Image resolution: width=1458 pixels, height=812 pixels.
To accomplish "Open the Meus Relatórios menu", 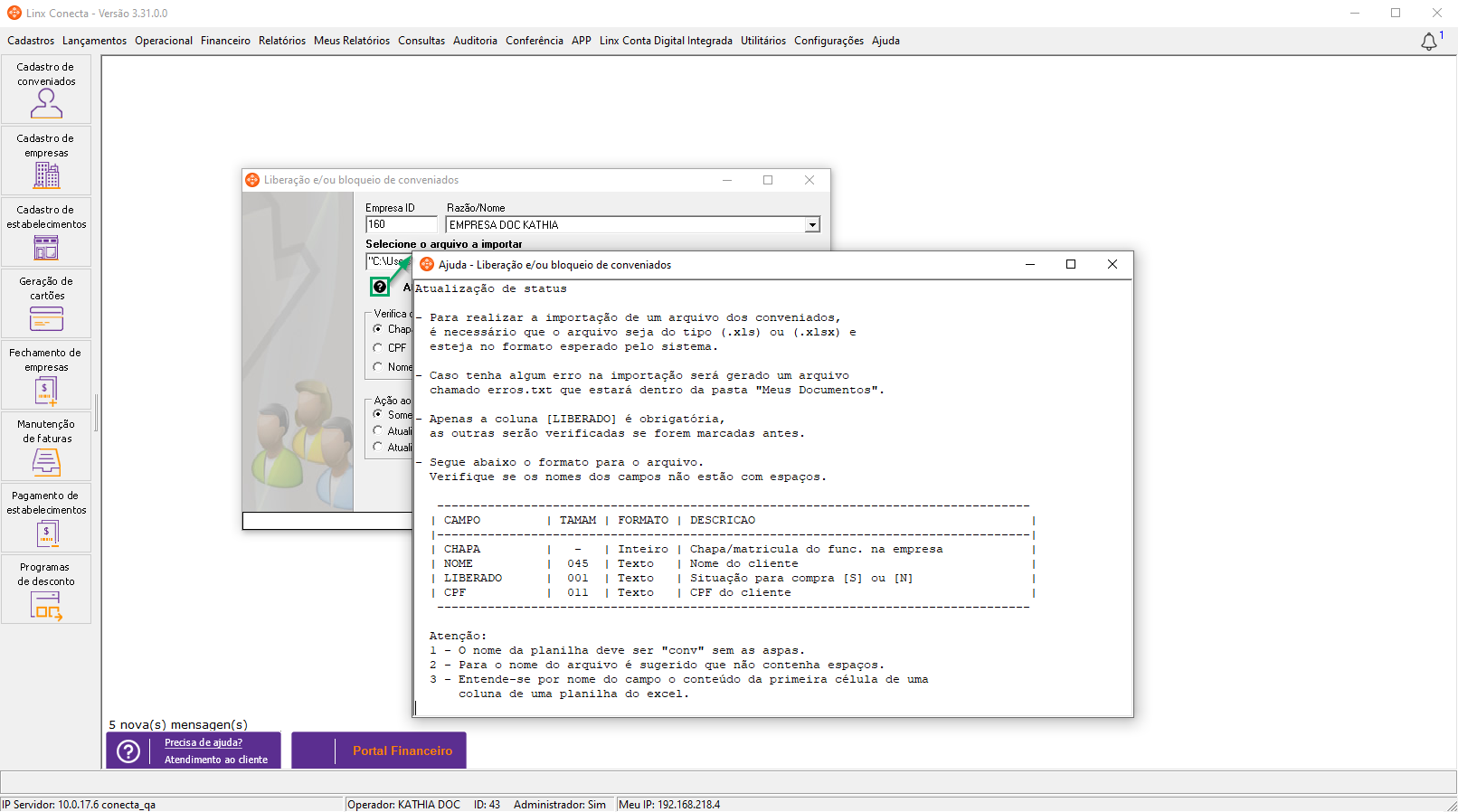I will click(352, 41).
